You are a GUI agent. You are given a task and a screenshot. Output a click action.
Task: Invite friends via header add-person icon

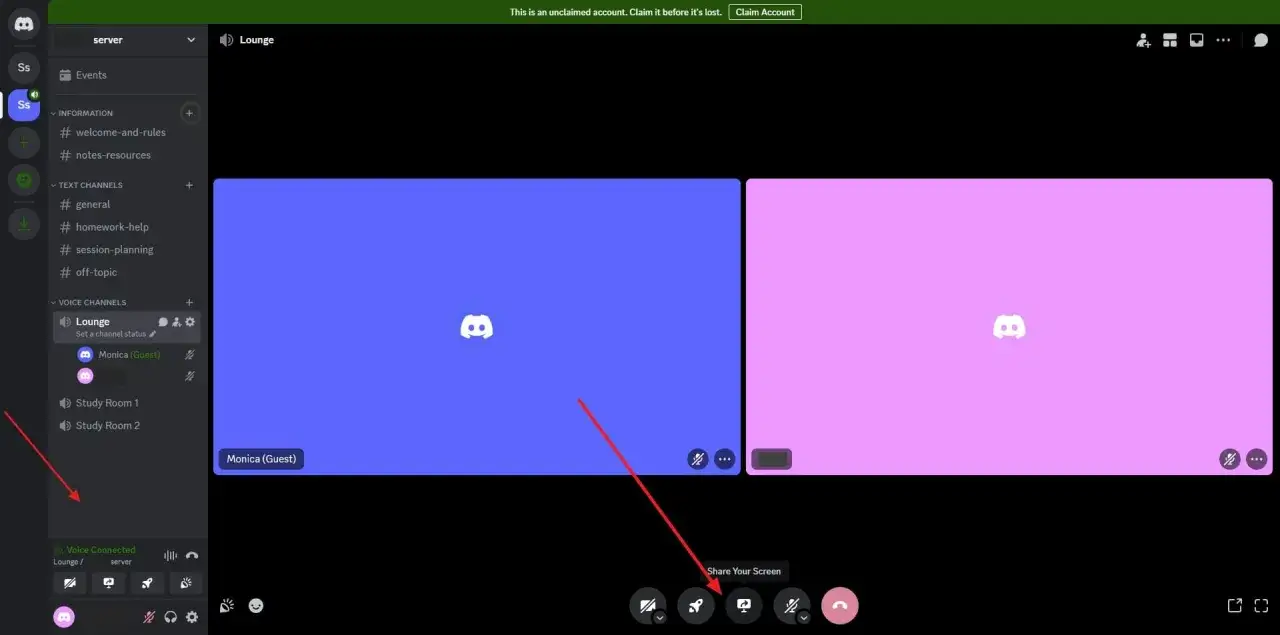coord(1143,40)
